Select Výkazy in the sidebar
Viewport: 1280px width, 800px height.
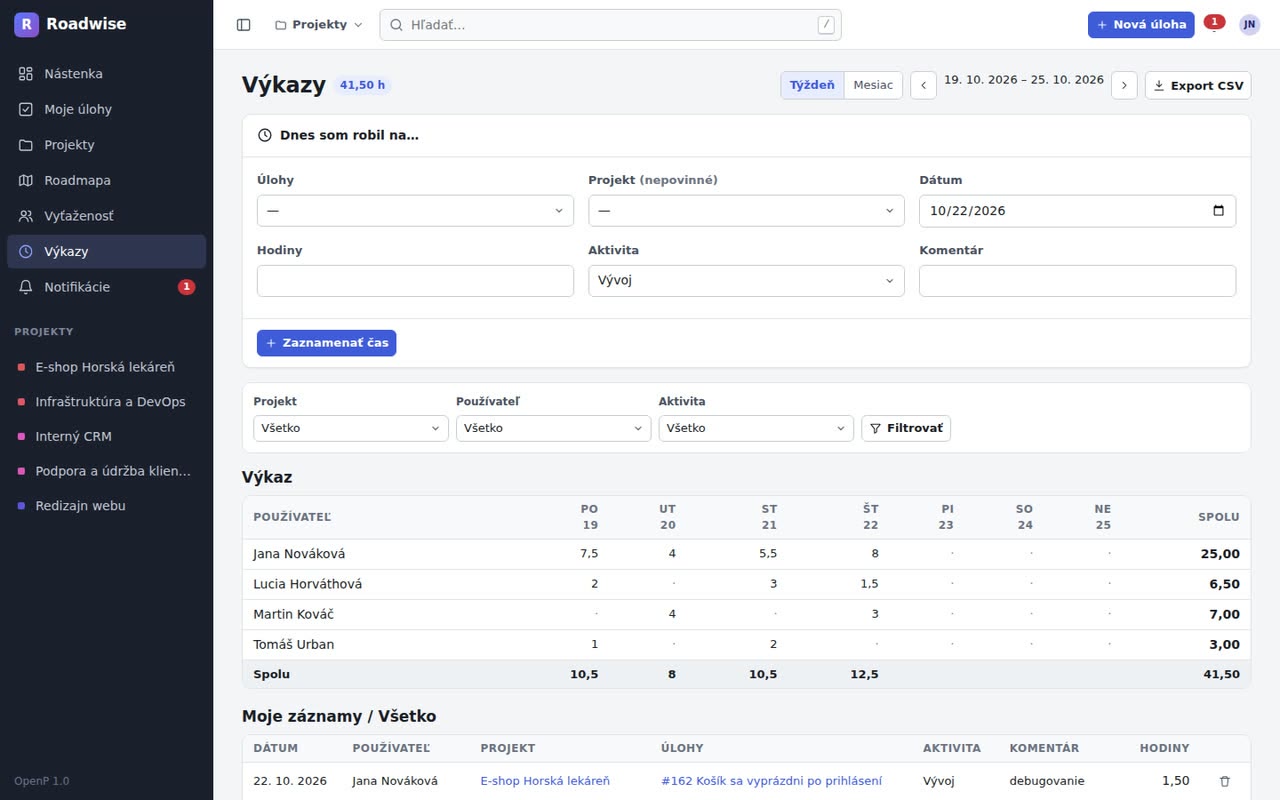pyautogui.click(x=106, y=251)
